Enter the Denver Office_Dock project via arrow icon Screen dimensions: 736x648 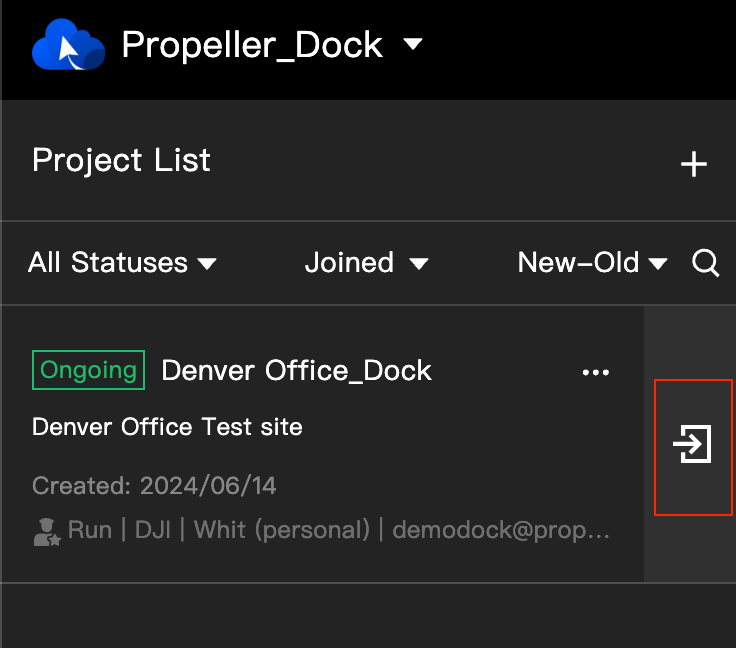[x=693, y=444]
